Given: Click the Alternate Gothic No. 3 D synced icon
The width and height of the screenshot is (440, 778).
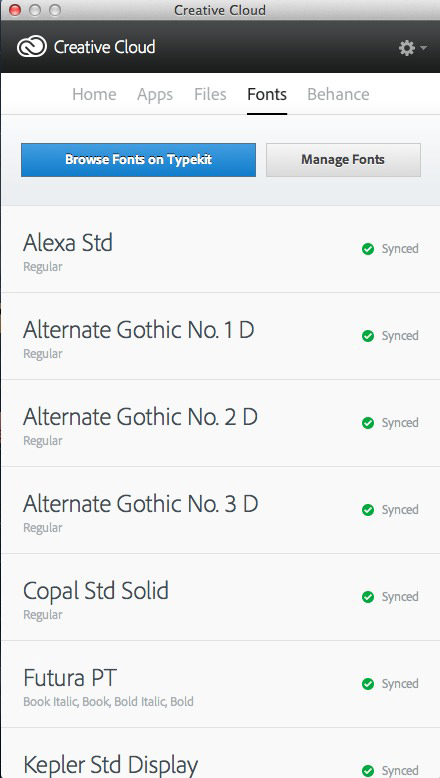Looking at the screenshot, I should [x=368, y=510].
